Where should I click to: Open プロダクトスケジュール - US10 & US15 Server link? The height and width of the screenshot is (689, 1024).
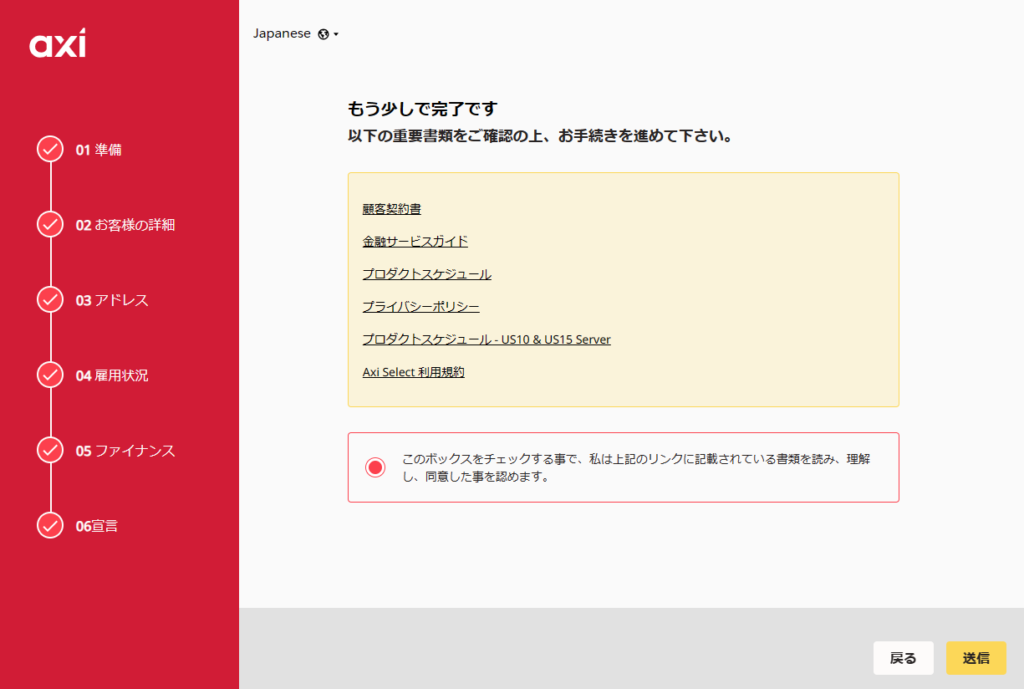(x=486, y=339)
